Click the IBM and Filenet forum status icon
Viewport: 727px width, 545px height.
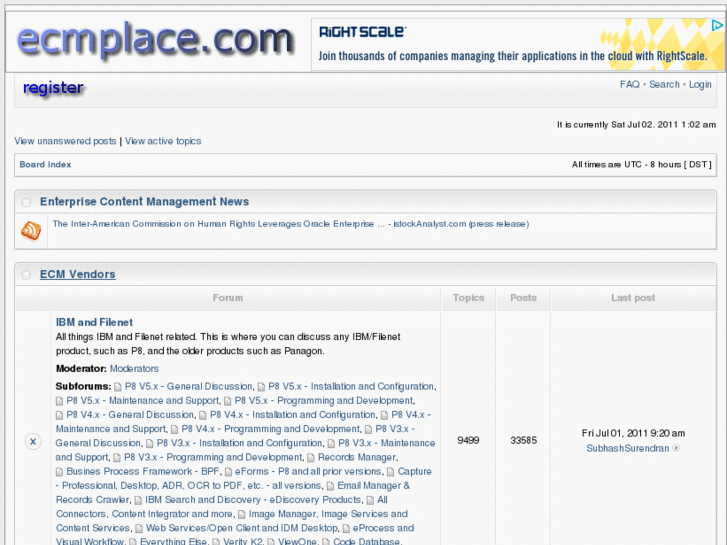point(32,441)
